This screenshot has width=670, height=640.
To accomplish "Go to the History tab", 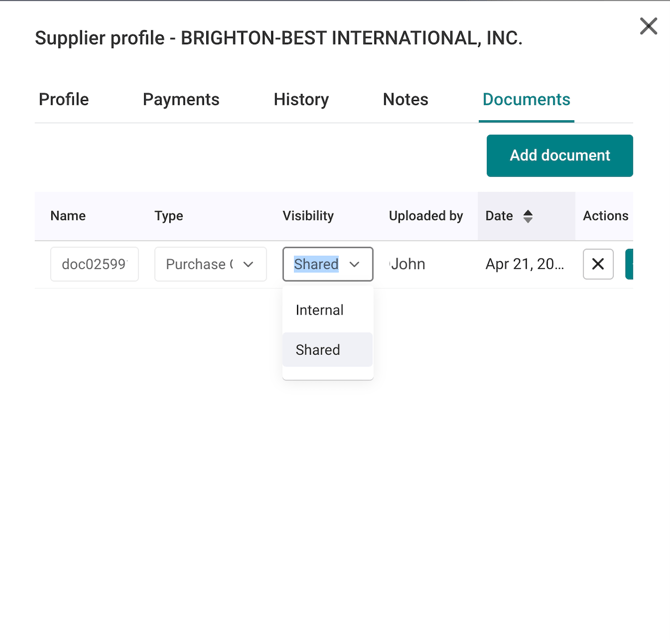I will [x=301, y=100].
